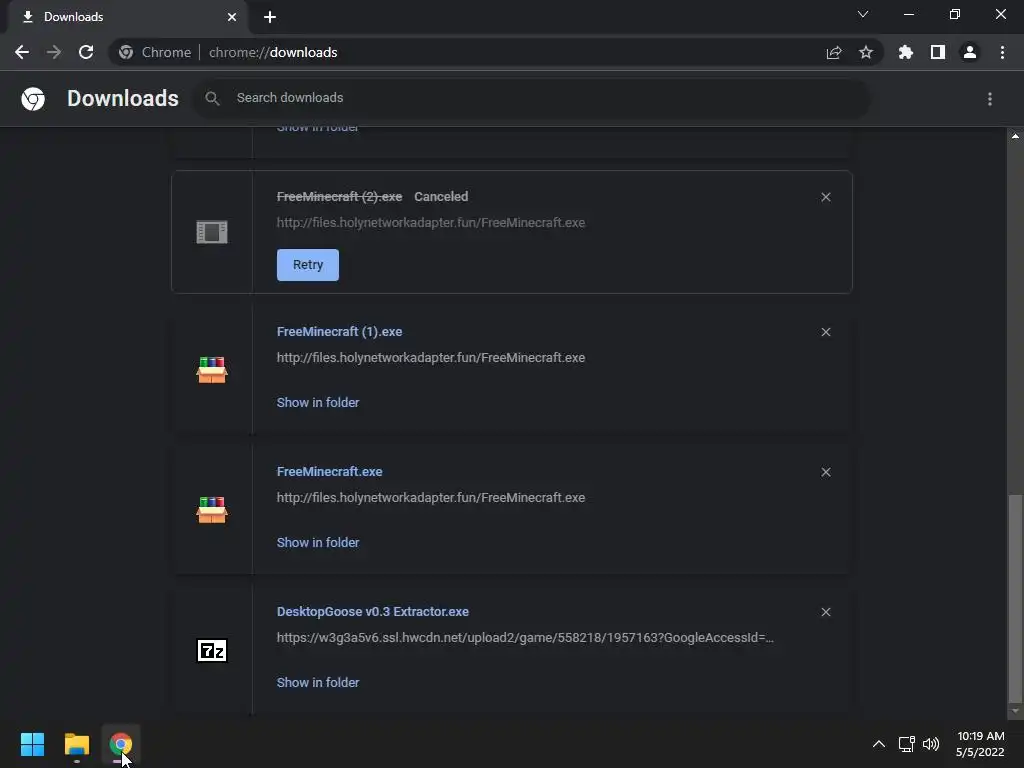Viewport: 1024px width, 768px height.
Task: Click the DesktopGoose 7z file icon
Action: pos(212,650)
